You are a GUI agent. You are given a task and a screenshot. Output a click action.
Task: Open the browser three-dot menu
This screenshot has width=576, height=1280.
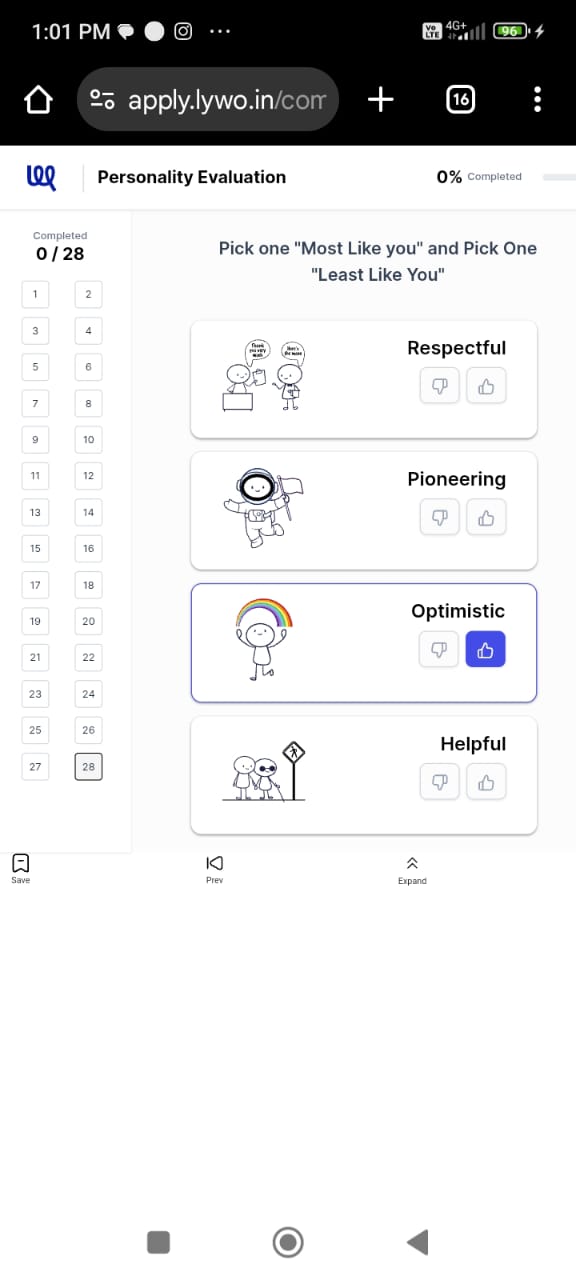[x=538, y=99]
